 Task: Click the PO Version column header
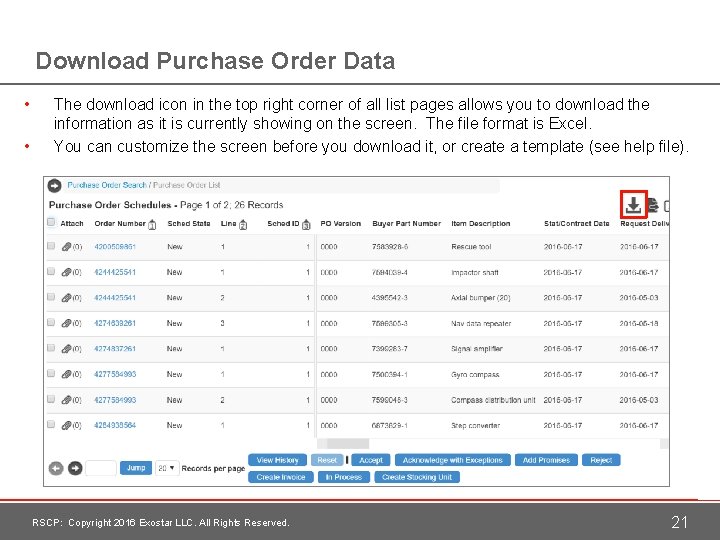point(341,224)
